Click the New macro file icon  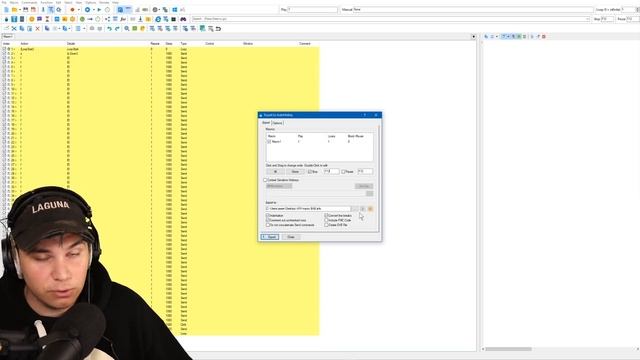(x=6, y=9)
